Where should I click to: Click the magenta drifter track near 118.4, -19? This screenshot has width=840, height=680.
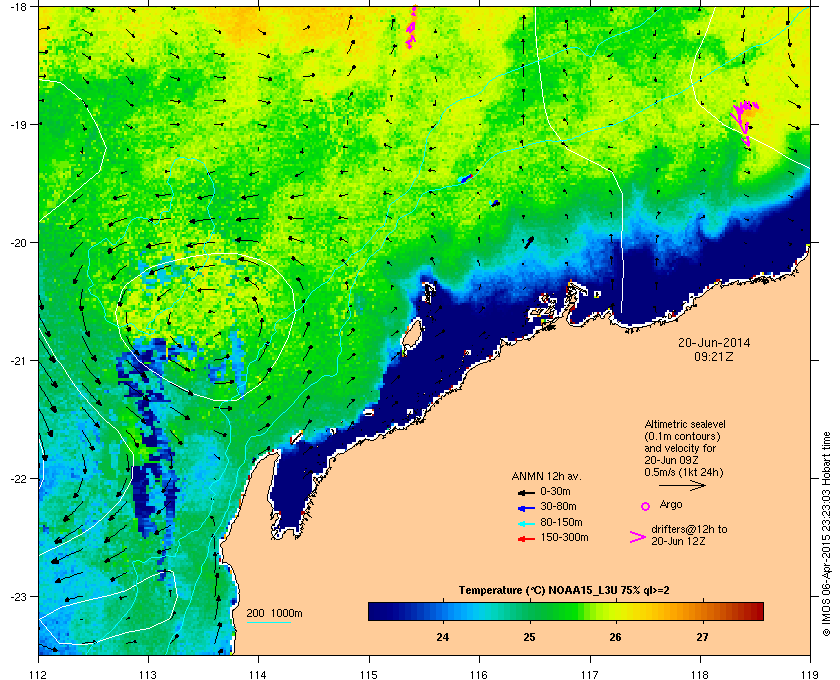coord(745,122)
